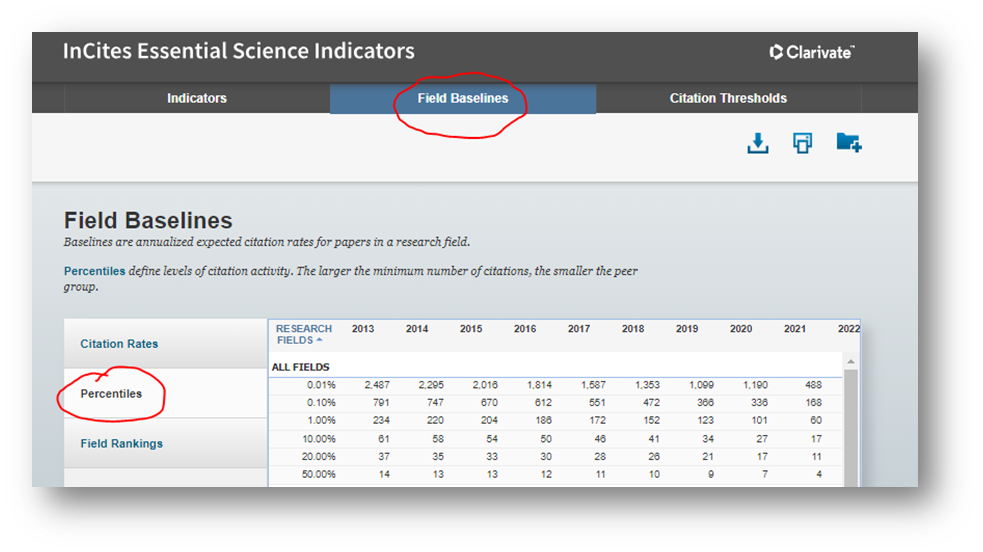Select Citation Rates in the left panel

click(x=119, y=344)
